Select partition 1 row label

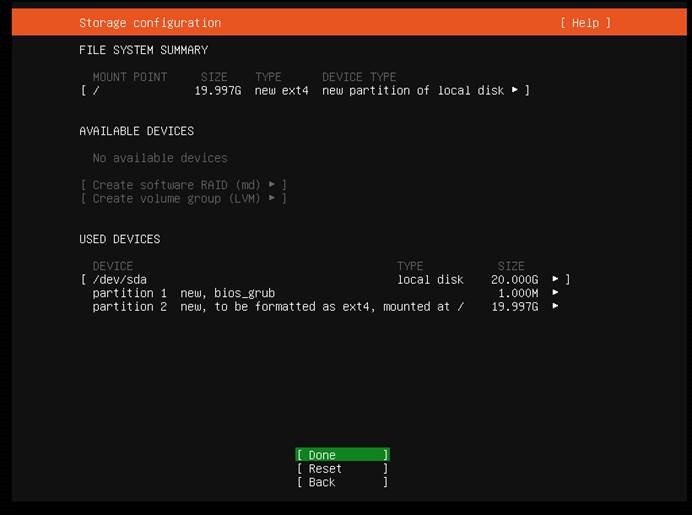(130, 293)
